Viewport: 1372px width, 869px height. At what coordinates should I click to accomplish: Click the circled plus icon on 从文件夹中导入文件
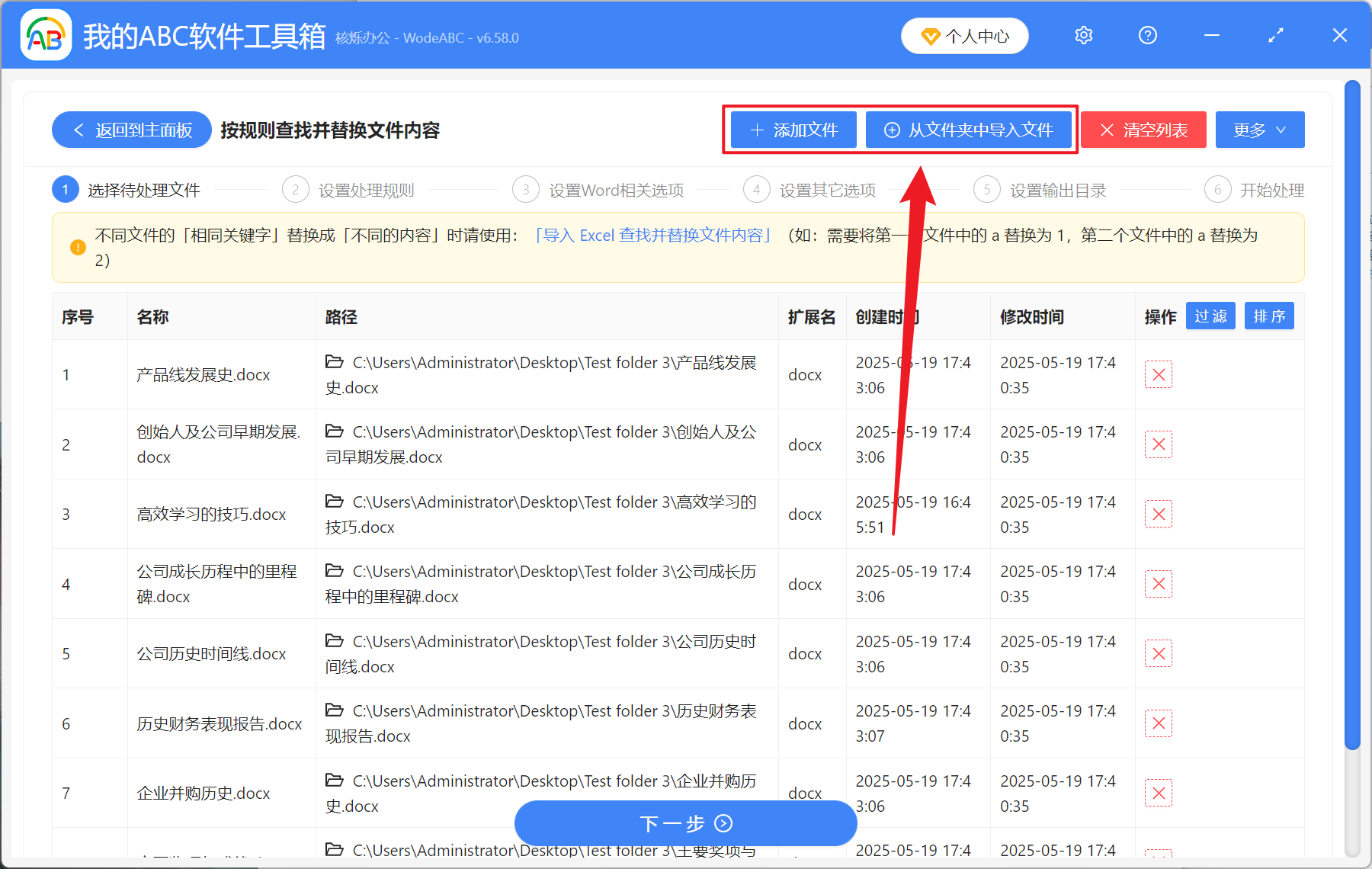click(x=891, y=130)
